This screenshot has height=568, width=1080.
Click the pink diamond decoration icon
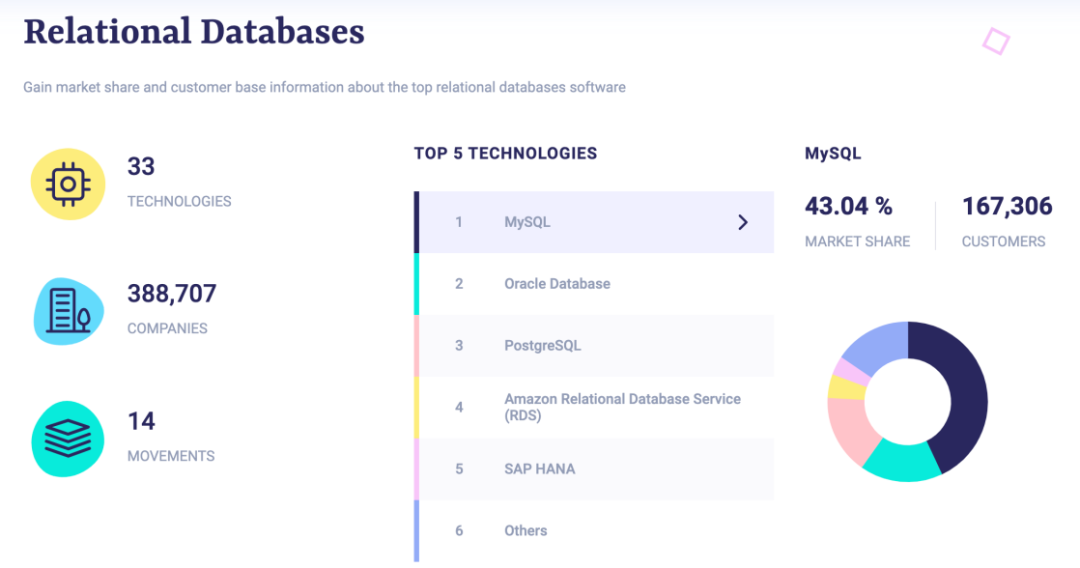pyautogui.click(x=995, y=41)
